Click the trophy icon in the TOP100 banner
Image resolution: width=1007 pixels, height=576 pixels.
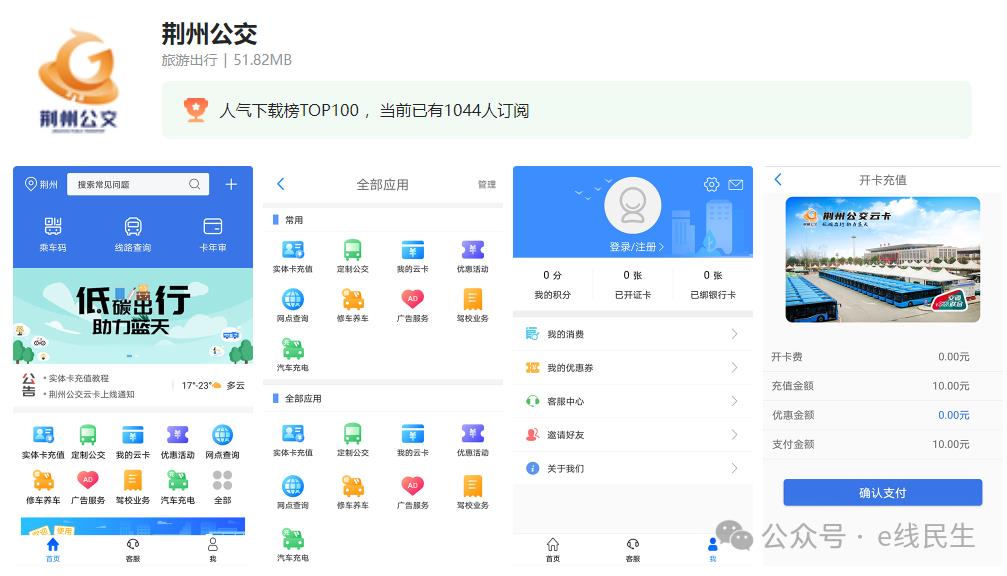pos(195,110)
